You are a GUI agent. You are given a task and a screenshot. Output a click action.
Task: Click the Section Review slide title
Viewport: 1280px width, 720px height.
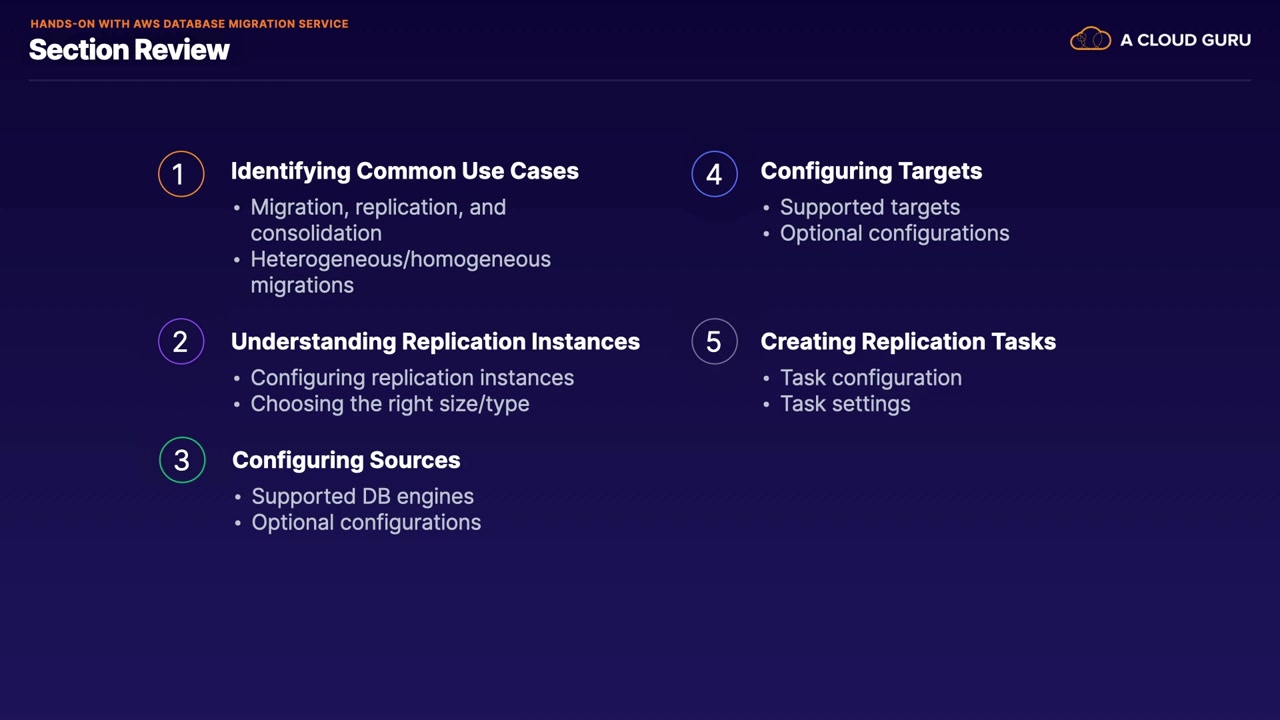(129, 50)
